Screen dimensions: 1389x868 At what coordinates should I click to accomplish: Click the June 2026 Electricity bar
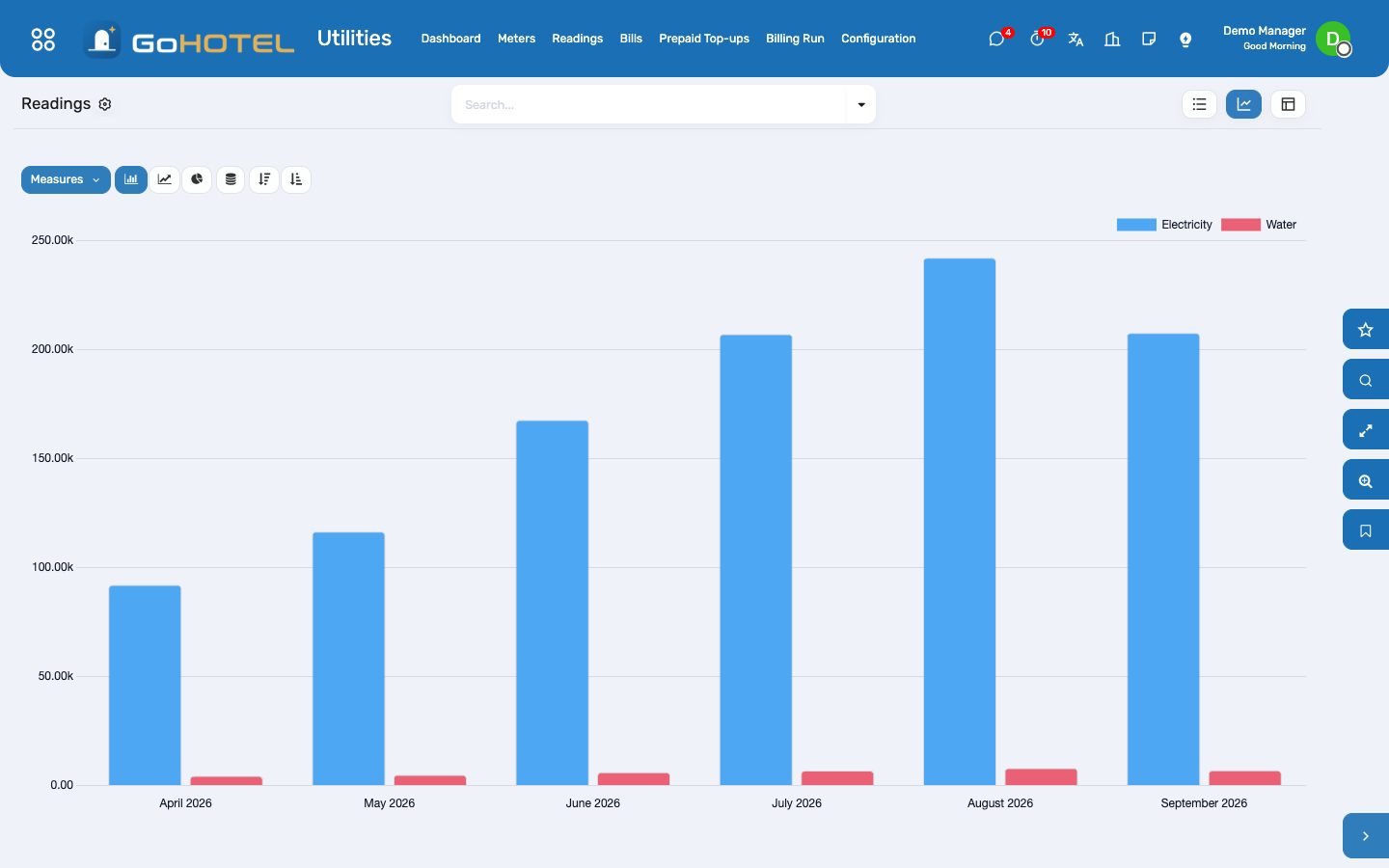coord(552,603)
